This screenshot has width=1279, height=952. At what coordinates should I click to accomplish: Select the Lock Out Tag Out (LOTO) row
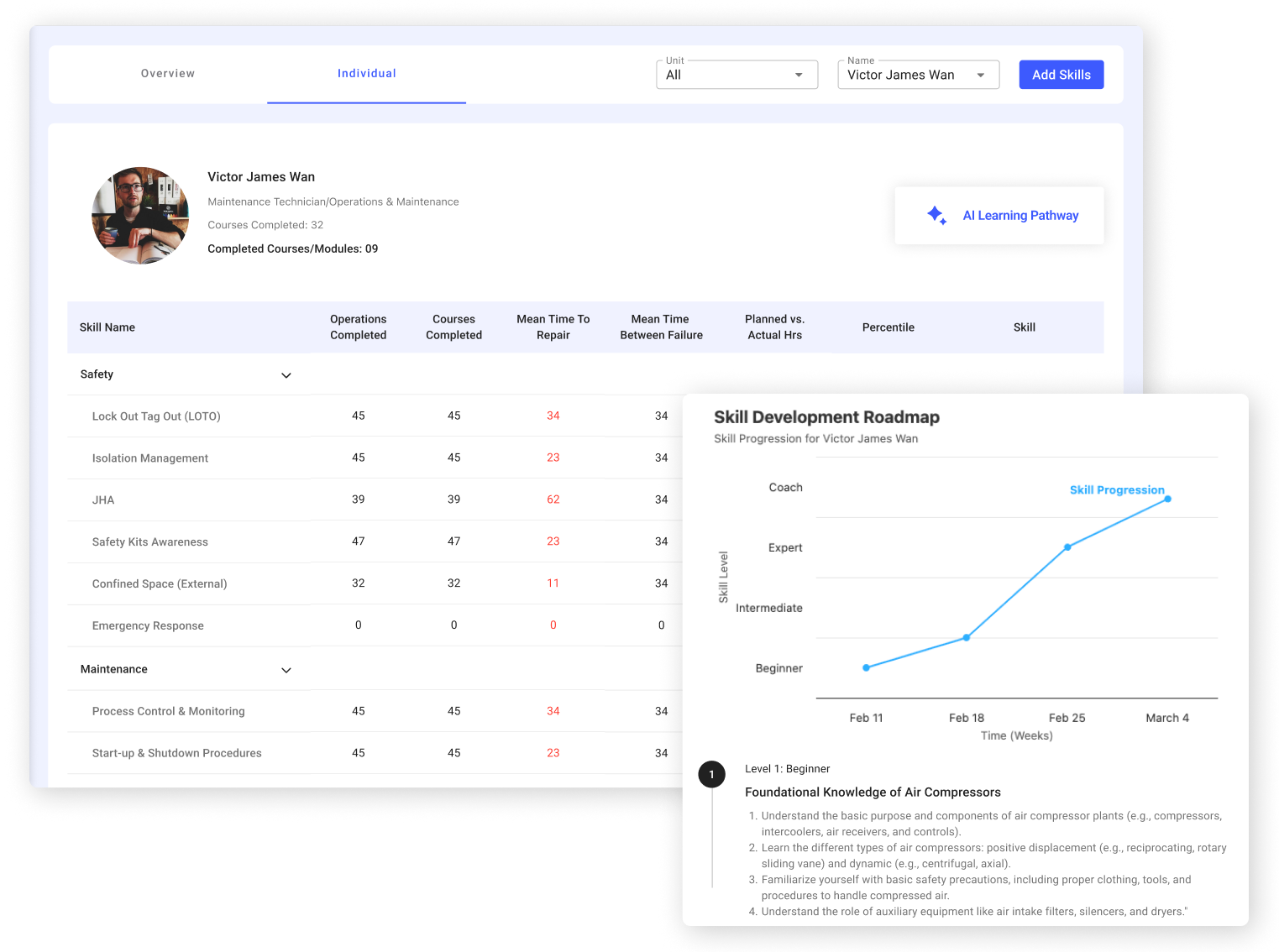[156, 416]
